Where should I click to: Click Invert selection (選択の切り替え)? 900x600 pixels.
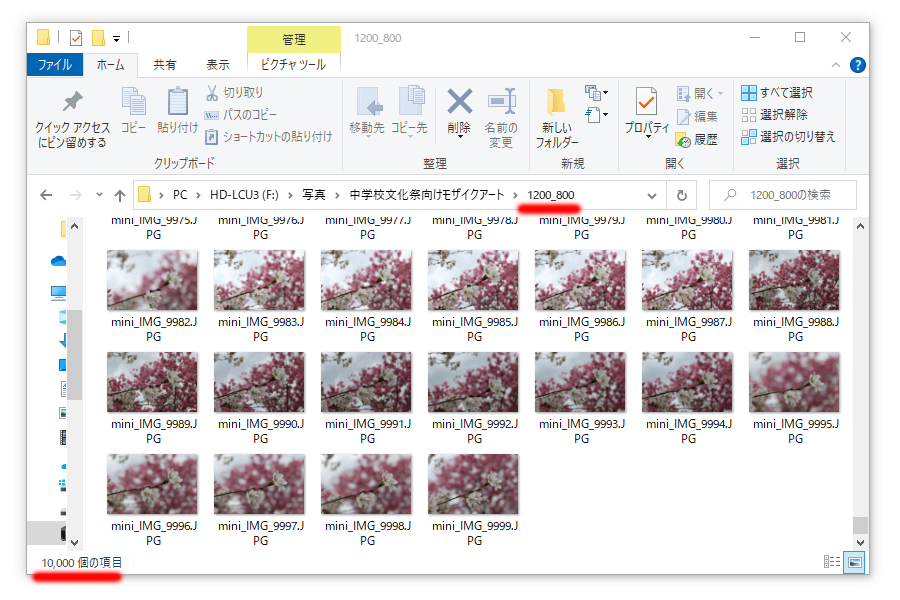(x=788, y=137)
